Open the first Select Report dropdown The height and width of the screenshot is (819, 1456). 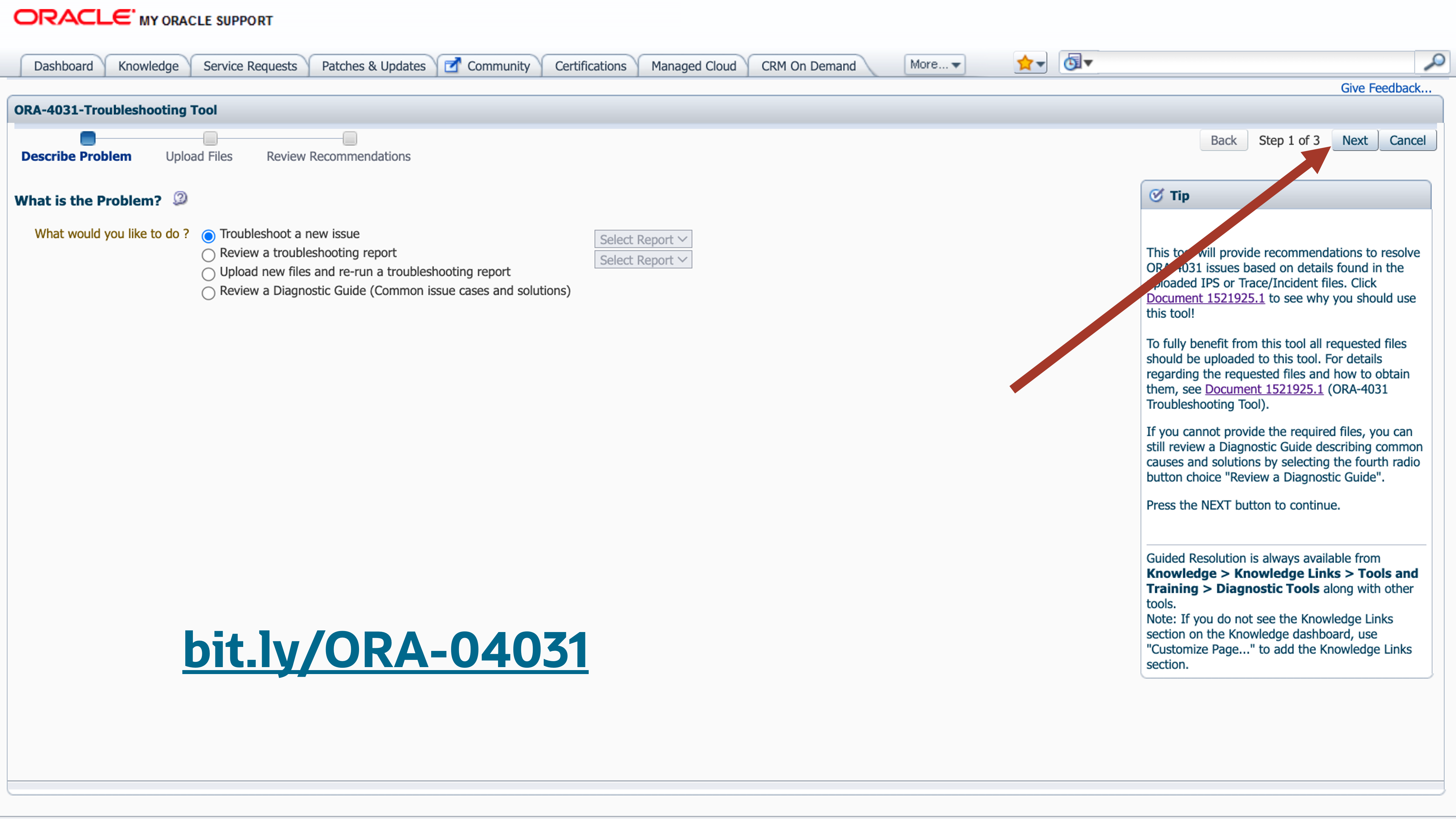643,239
